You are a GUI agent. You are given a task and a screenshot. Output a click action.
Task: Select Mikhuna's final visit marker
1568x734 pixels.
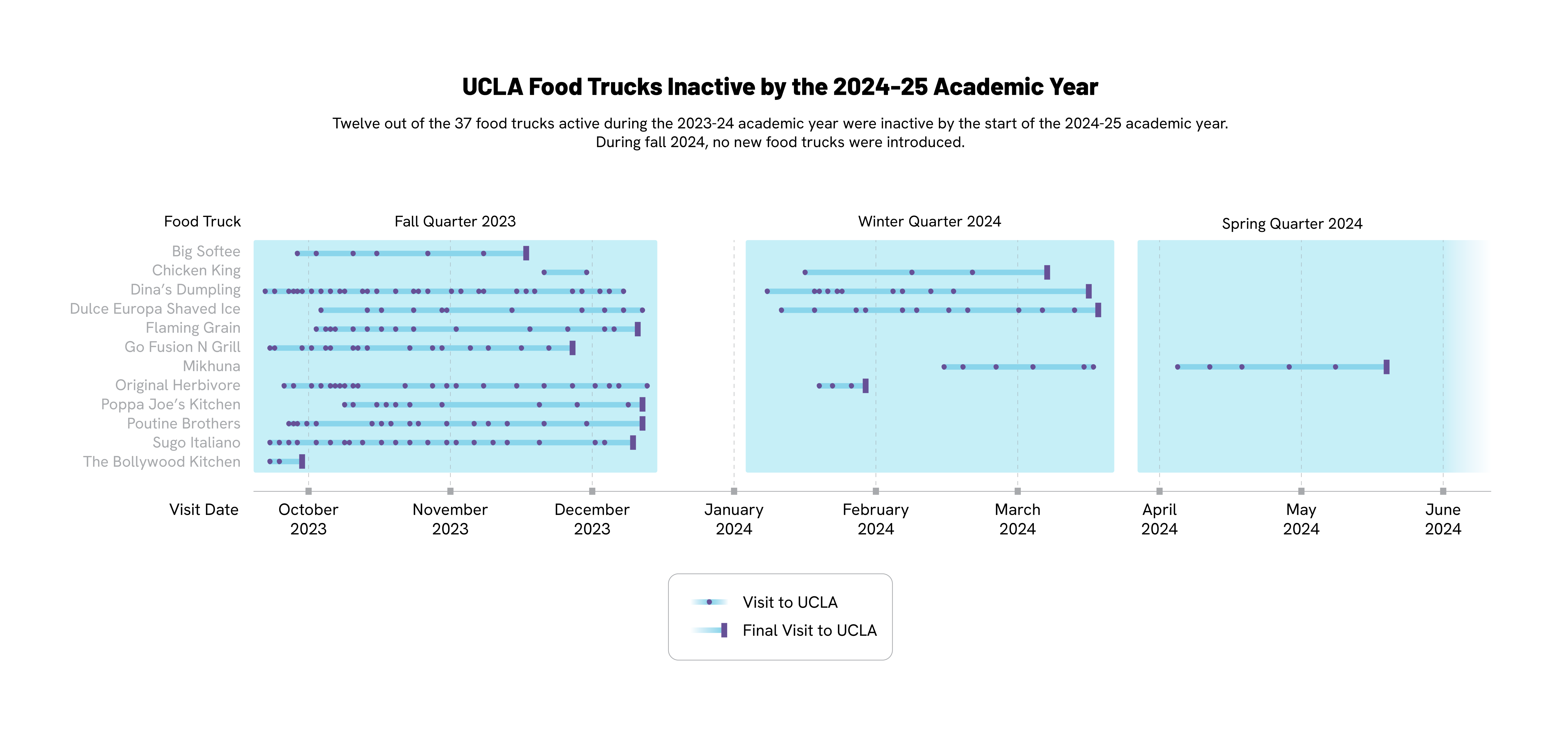pyautogui.click(x=1387, y=367)
